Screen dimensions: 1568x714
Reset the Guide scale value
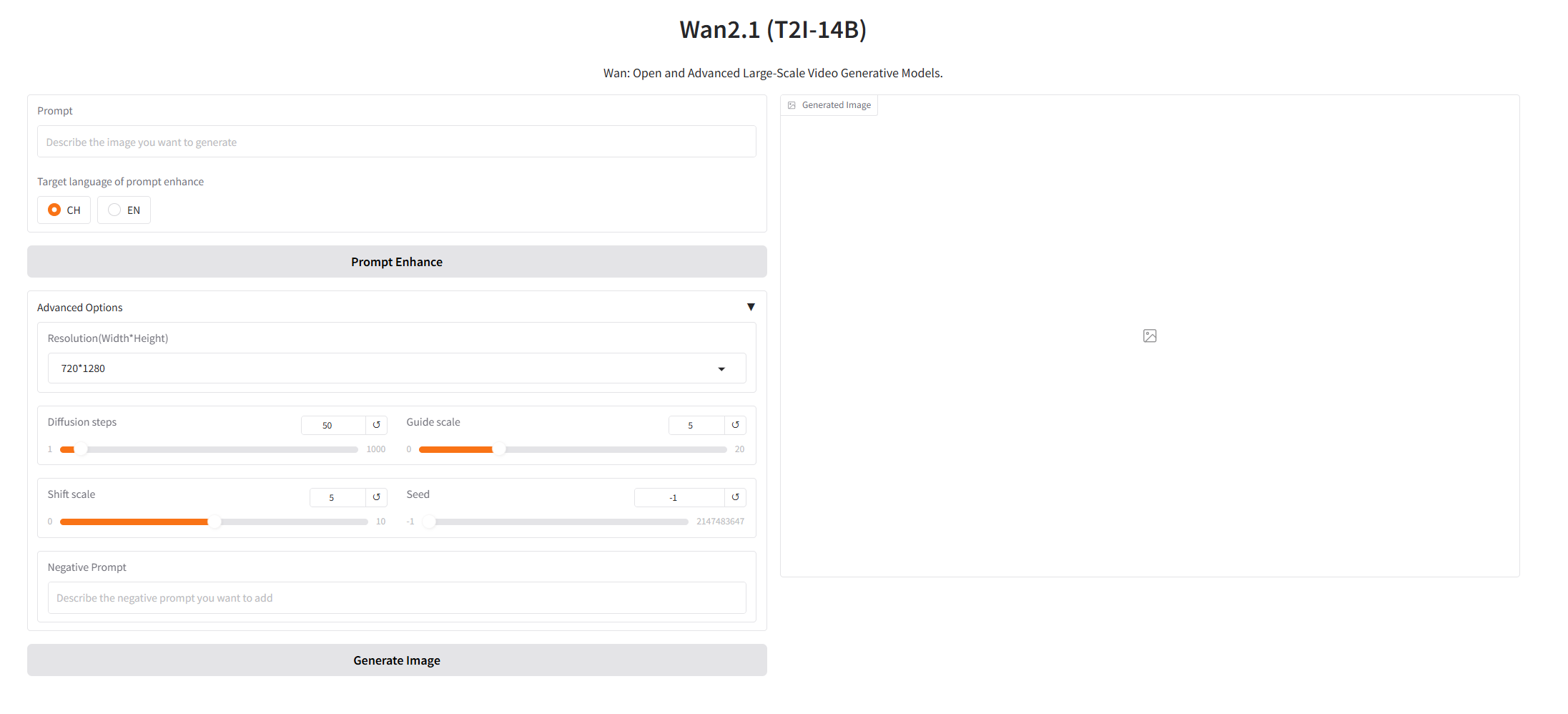pos(735,425)
